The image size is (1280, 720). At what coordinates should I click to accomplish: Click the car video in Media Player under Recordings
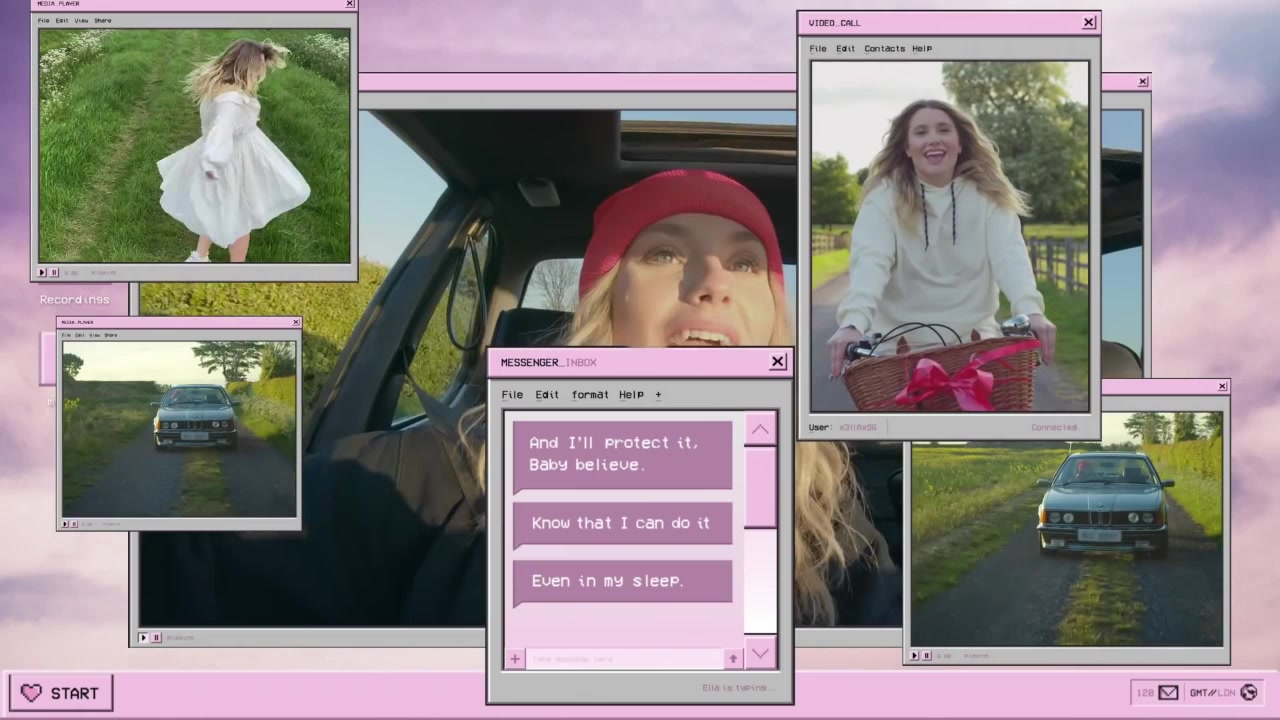(x=179, y=429)
